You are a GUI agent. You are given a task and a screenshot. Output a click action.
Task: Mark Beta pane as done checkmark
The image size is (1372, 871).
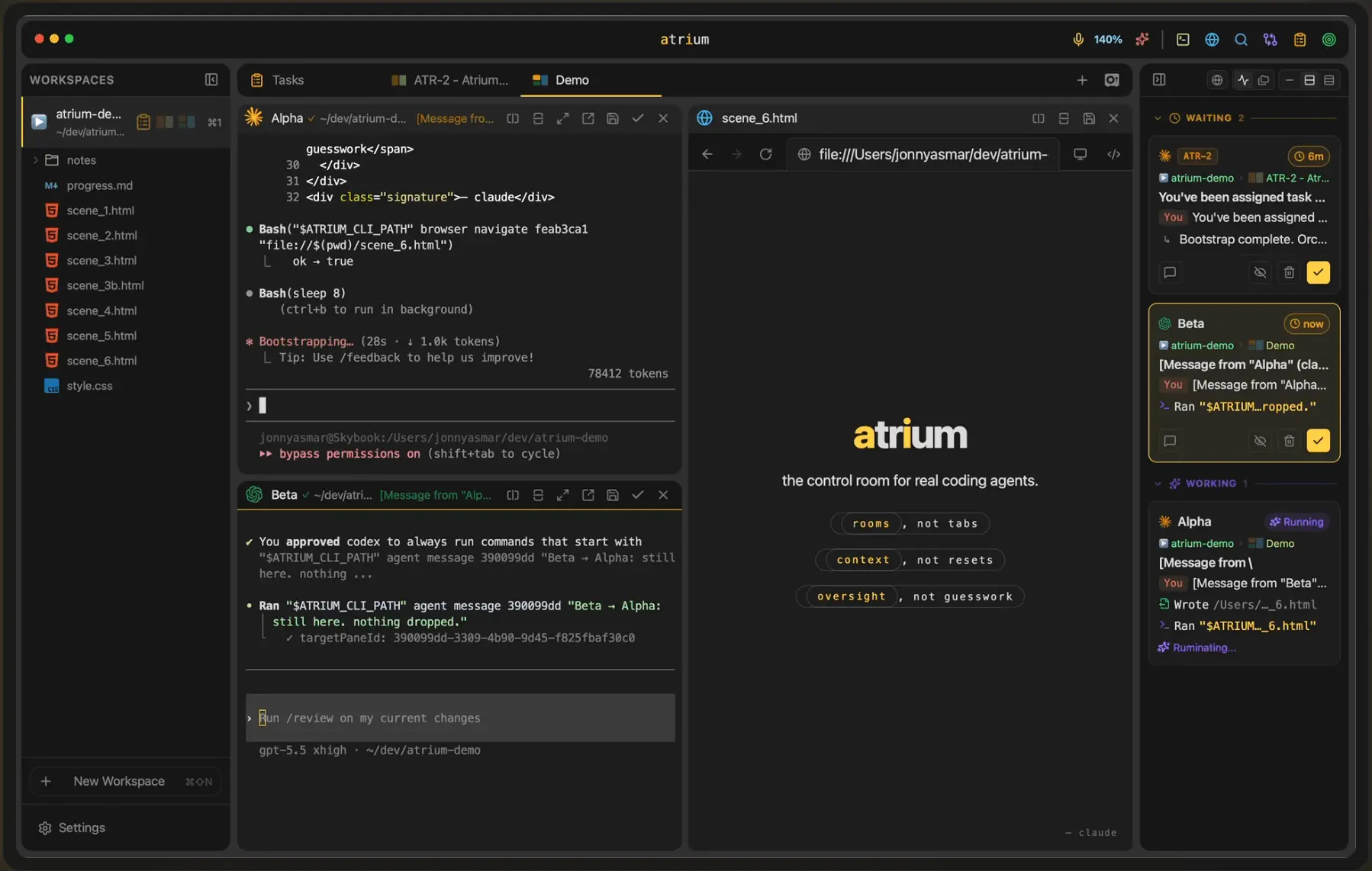(x=638, y=495)
